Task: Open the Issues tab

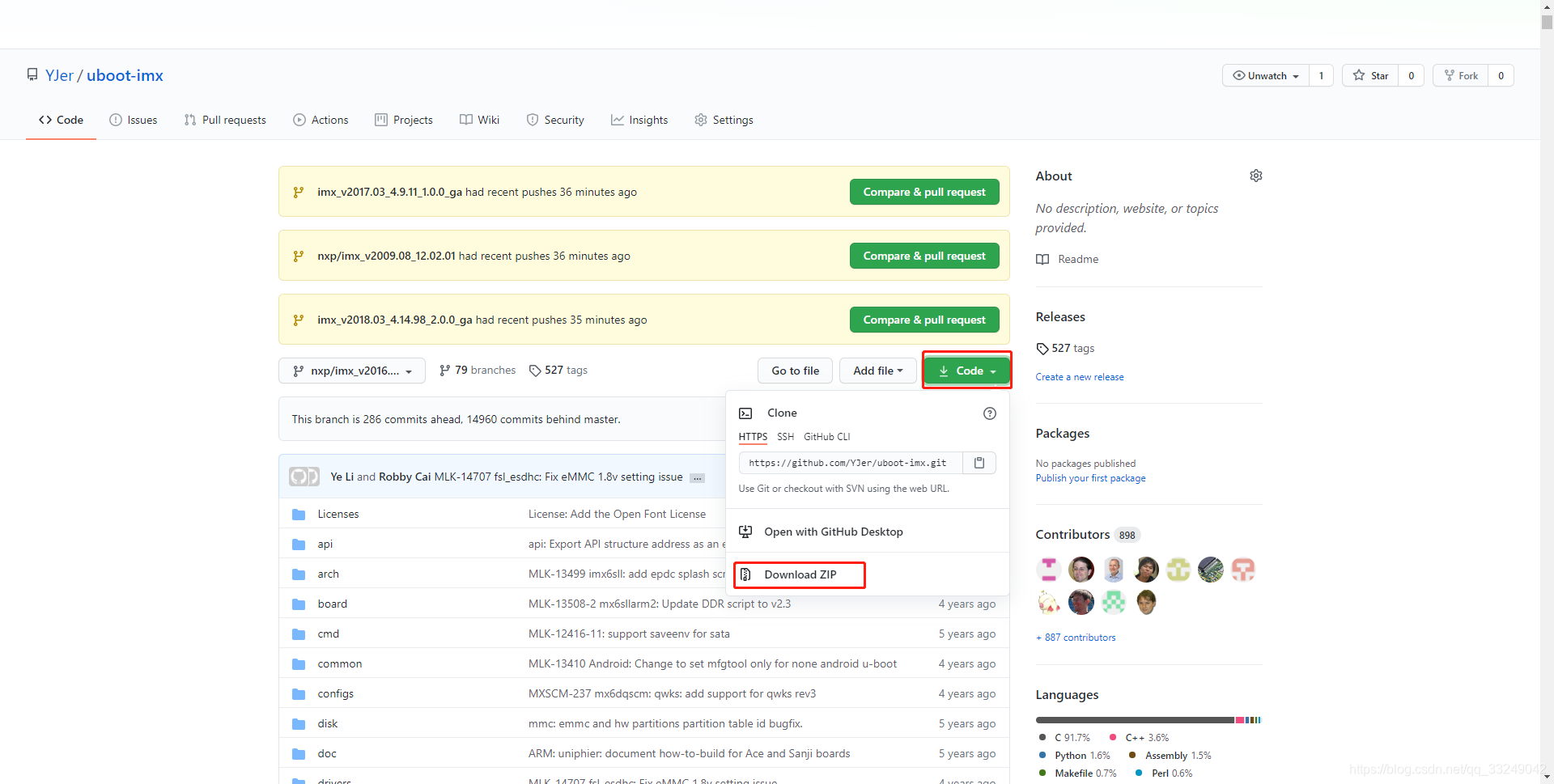Action: pyautogui.click(x=134, y=120)
